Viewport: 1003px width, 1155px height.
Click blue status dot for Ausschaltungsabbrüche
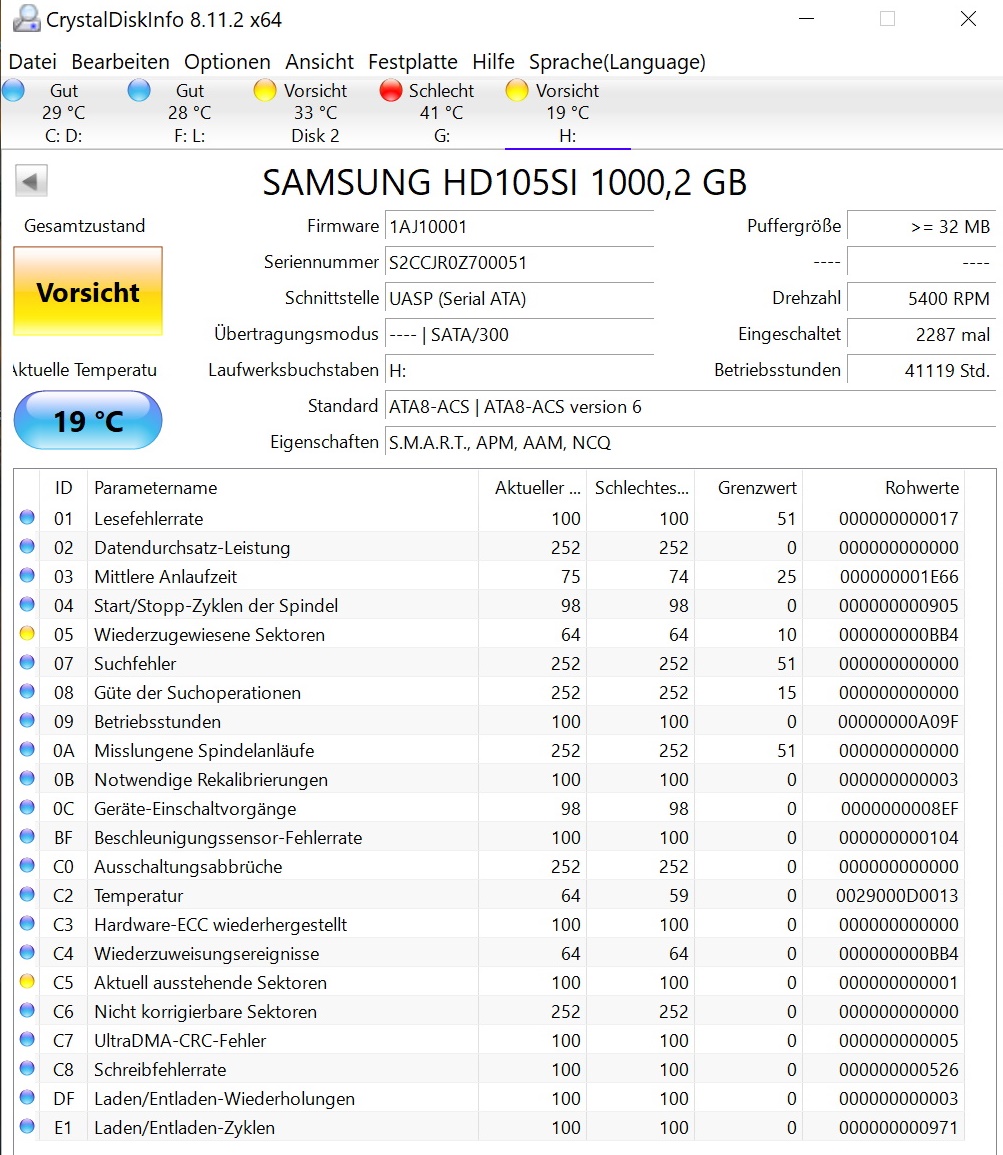coord(27,866)
